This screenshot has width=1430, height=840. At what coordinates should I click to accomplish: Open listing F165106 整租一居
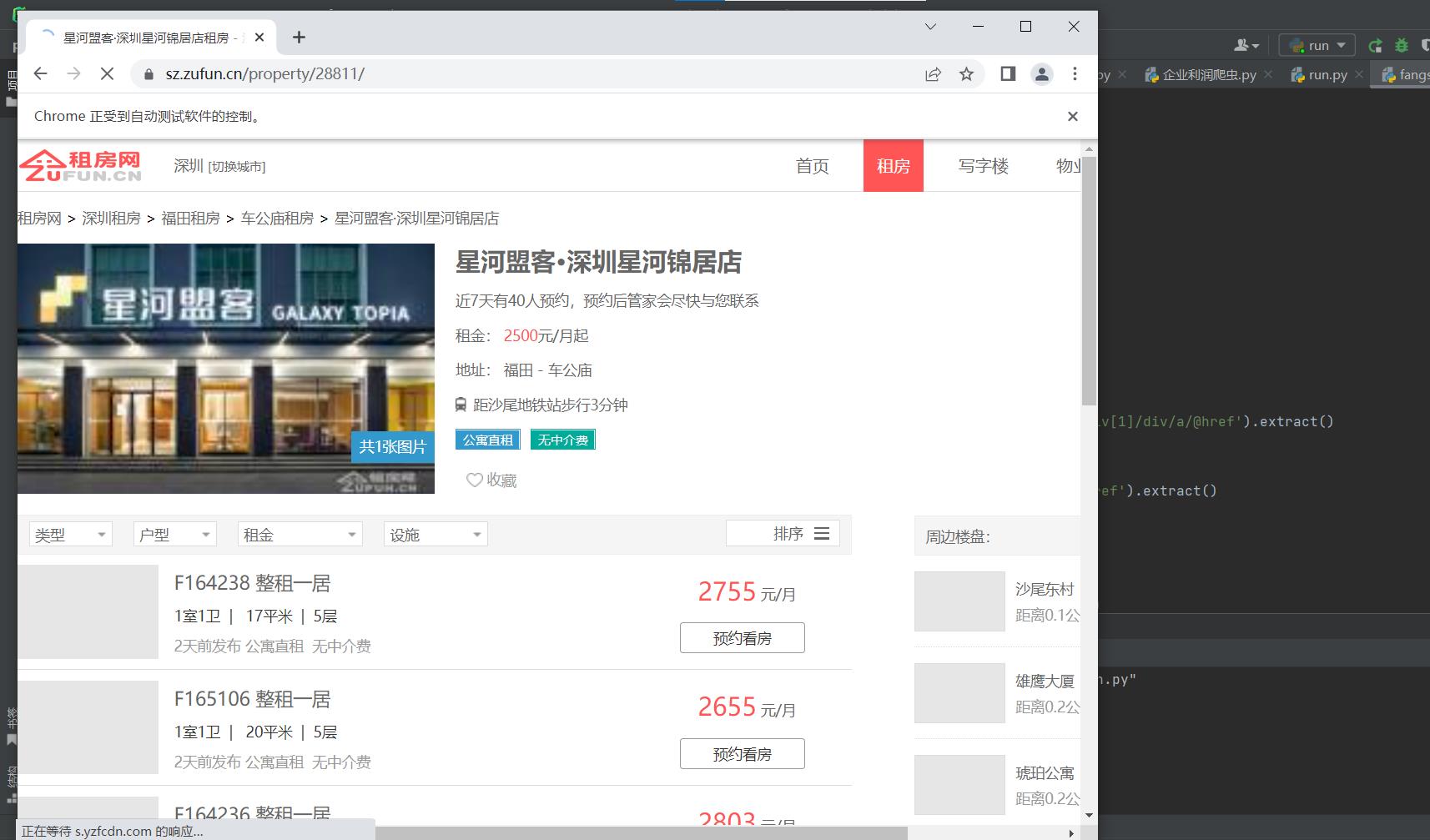252,699
